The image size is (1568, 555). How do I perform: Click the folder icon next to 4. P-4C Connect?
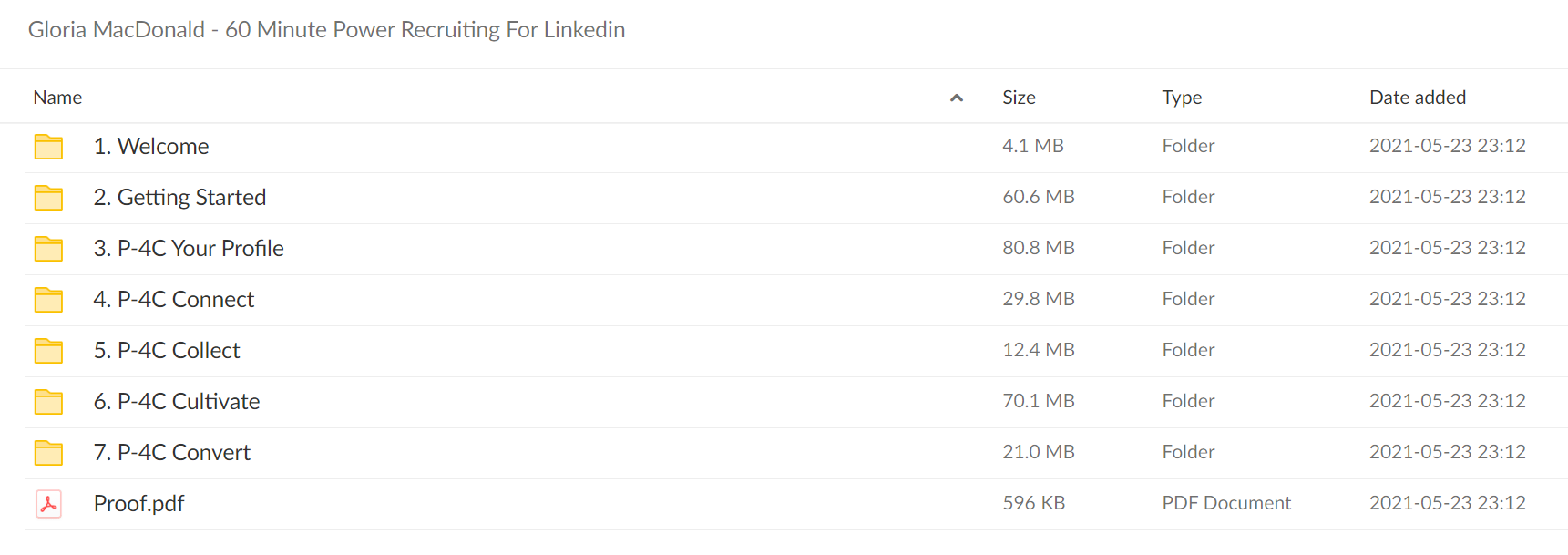[x=48, y=300]
